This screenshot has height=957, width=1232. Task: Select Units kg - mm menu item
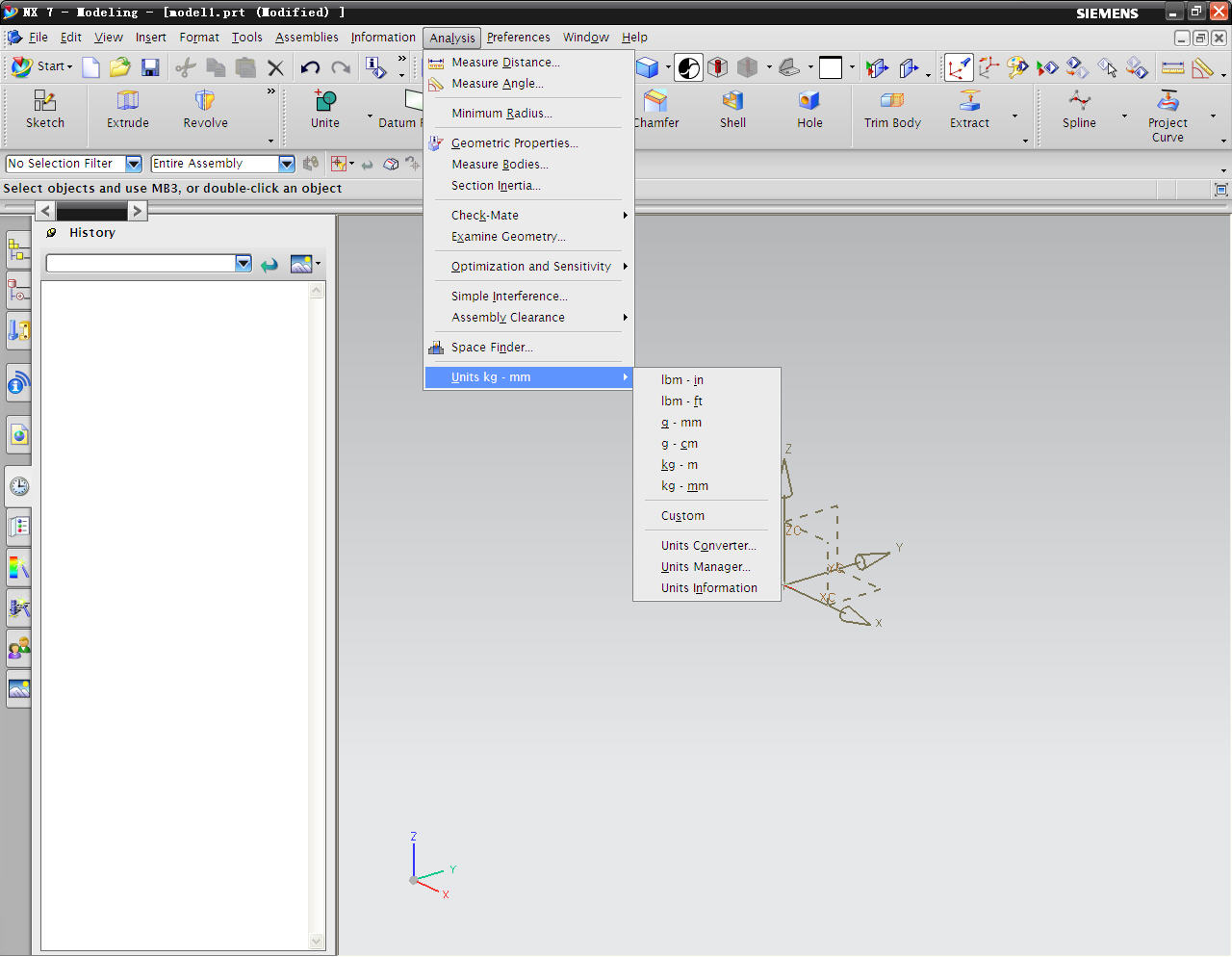click(x=527, y=377)
